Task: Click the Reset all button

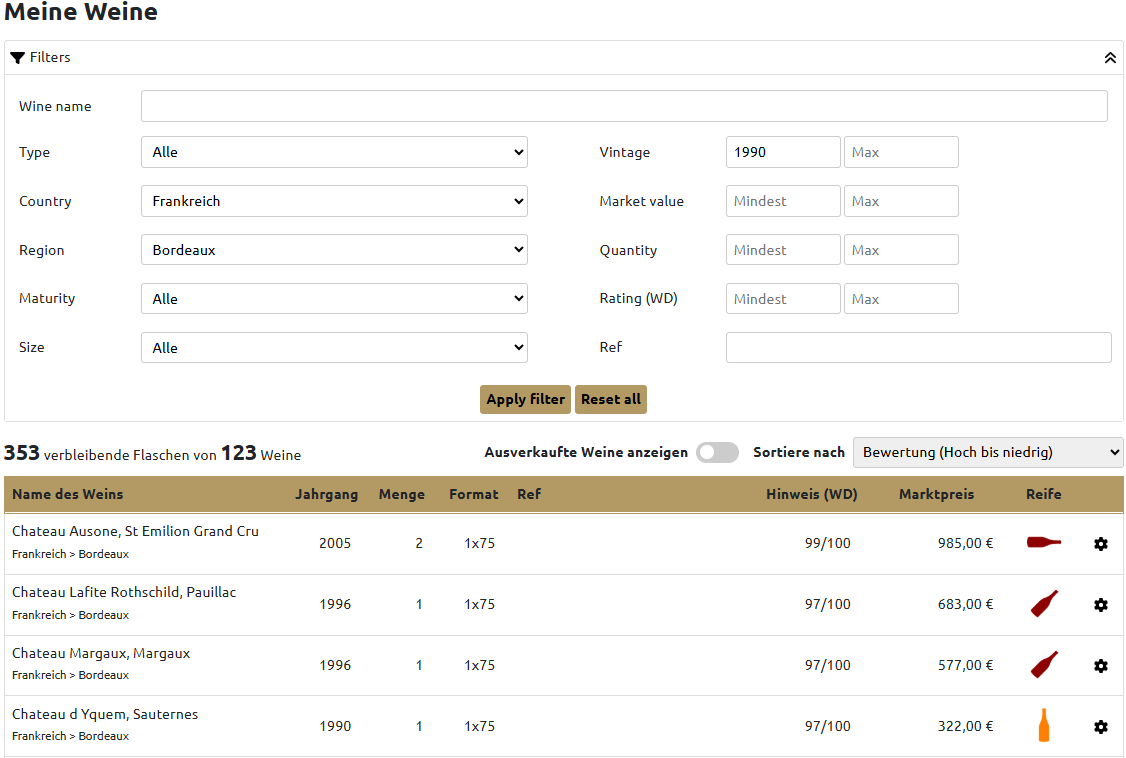Action: coord(610,399)
